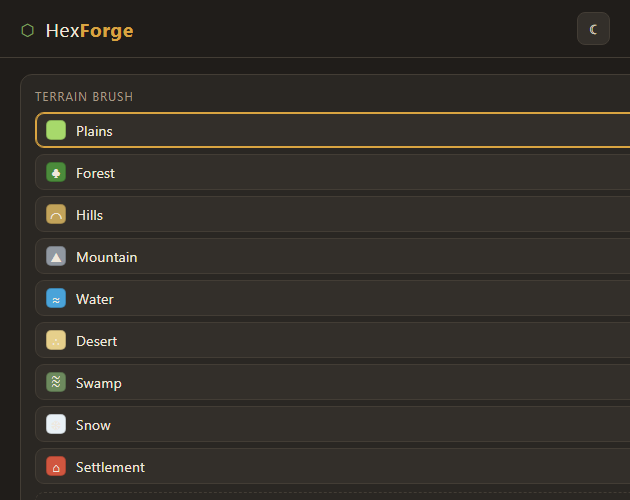Screen dimensions: 630x500
Task: Click the light green Plains color swatch
Action: (56, 130)
